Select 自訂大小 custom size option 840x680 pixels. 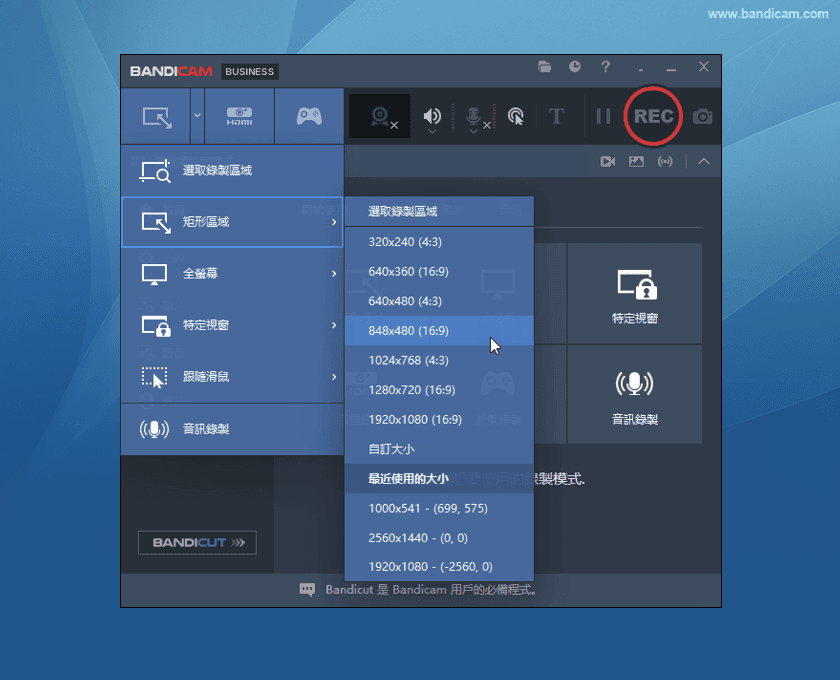pos(439,449)
